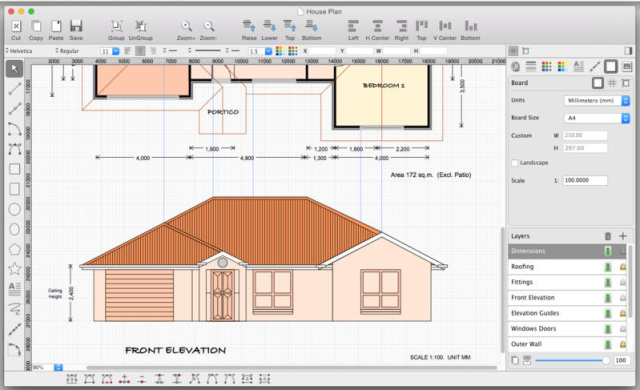Raise the object one level
The width and height of the screenshot is (640, 390).
tap(249, 26)
